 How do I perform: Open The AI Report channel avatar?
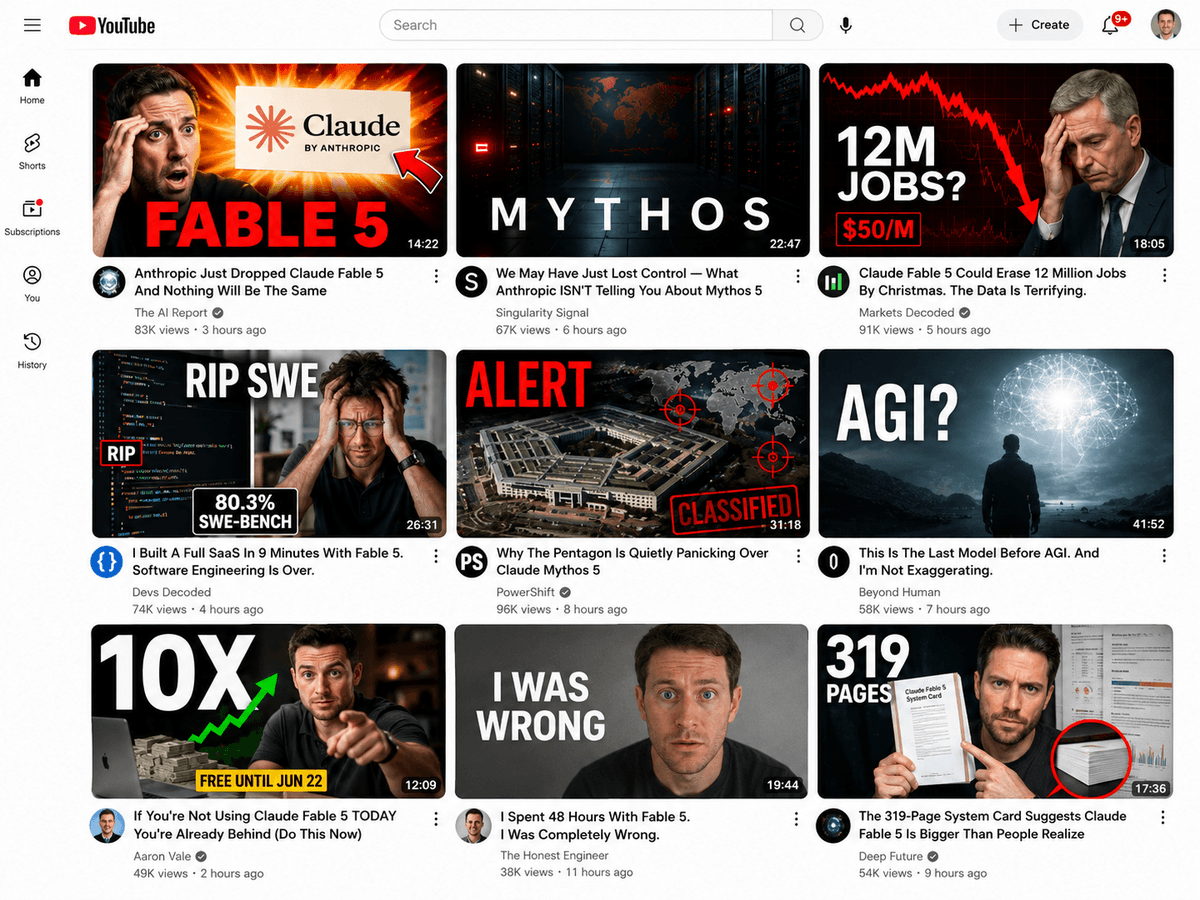[x=108, y=282]
